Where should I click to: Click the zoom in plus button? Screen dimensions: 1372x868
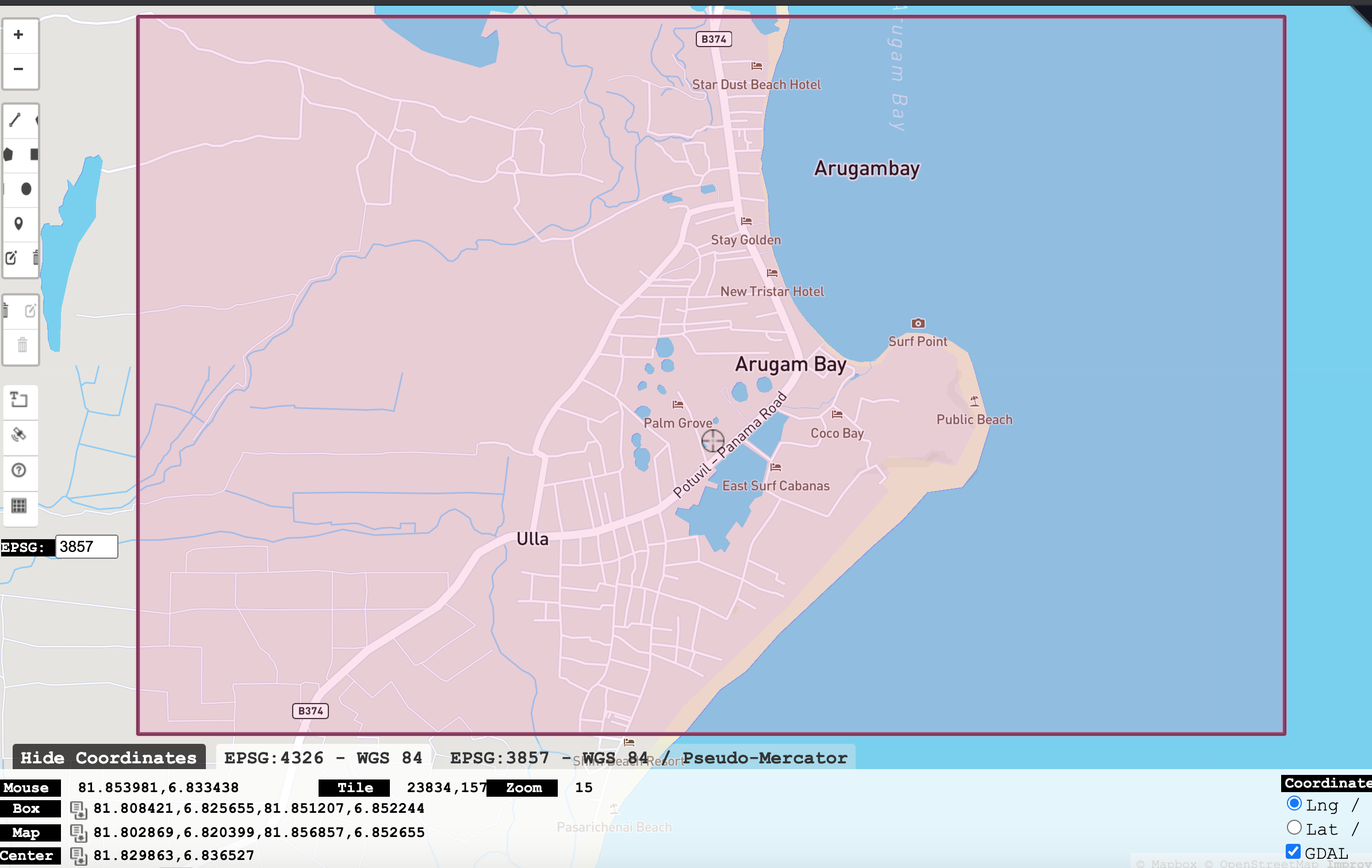click(19, 35)
